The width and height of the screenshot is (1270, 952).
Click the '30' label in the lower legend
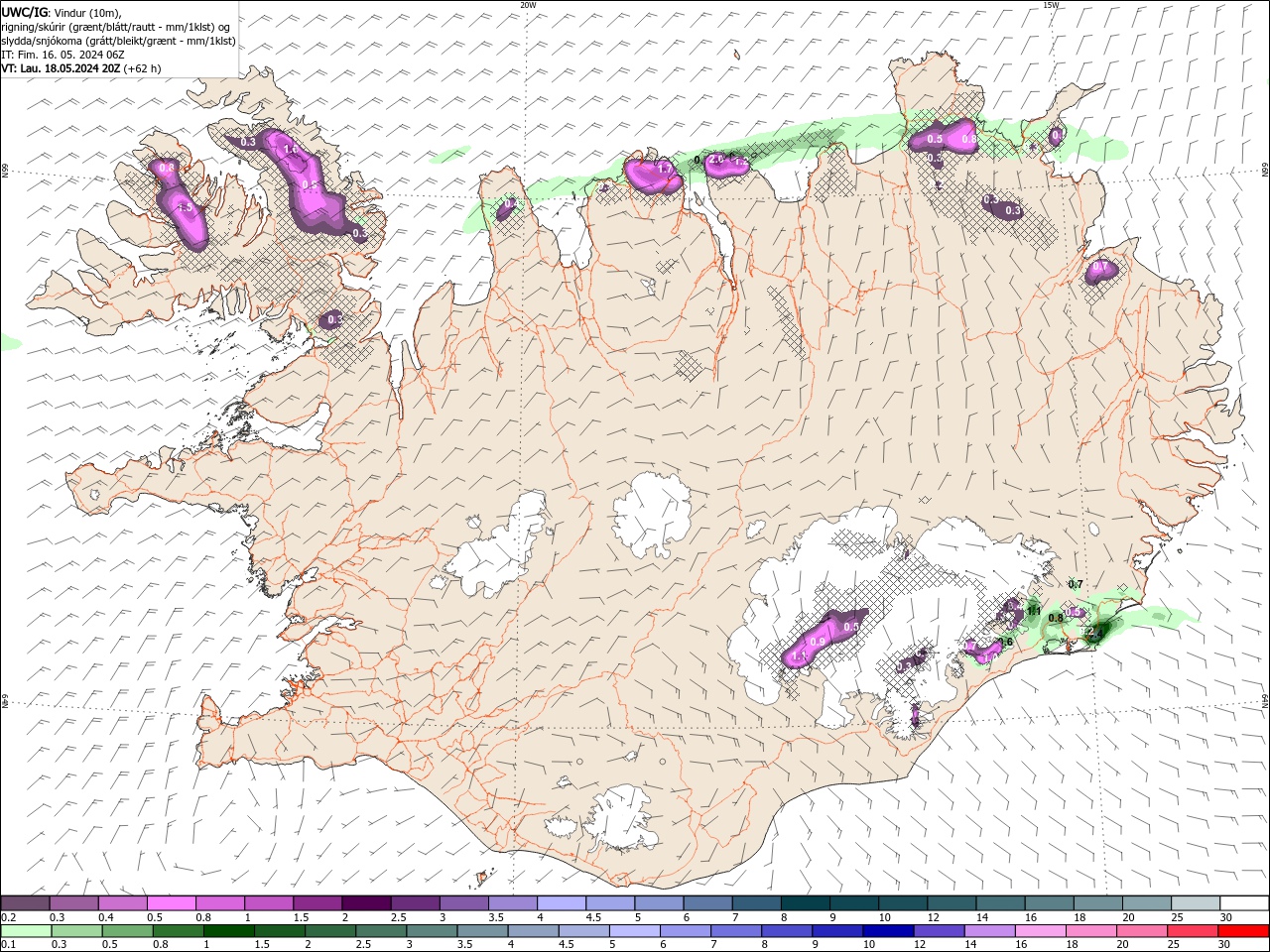coord(1223,945)
